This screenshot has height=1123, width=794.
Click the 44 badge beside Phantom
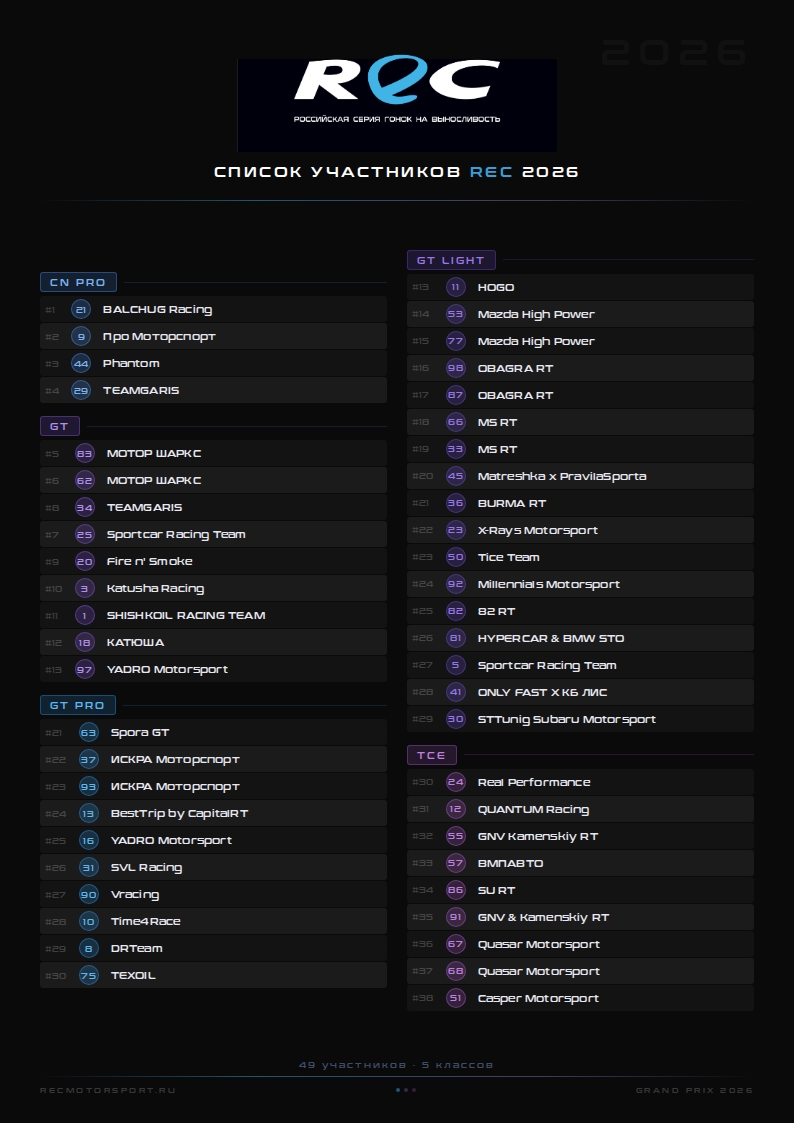pyautogui.click(x=81, y=364)
